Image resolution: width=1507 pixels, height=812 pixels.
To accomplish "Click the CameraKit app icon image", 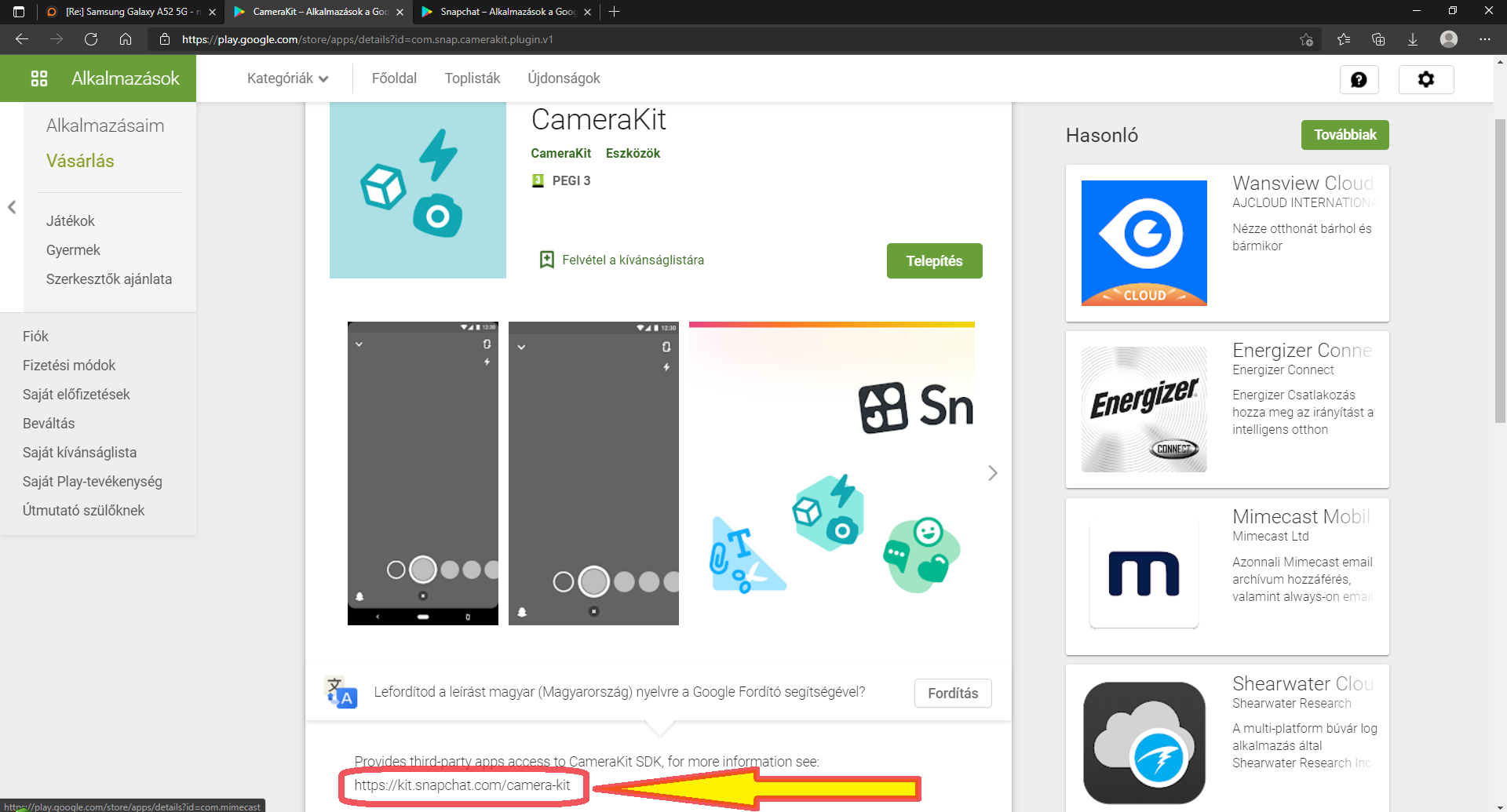I will 418,190.
